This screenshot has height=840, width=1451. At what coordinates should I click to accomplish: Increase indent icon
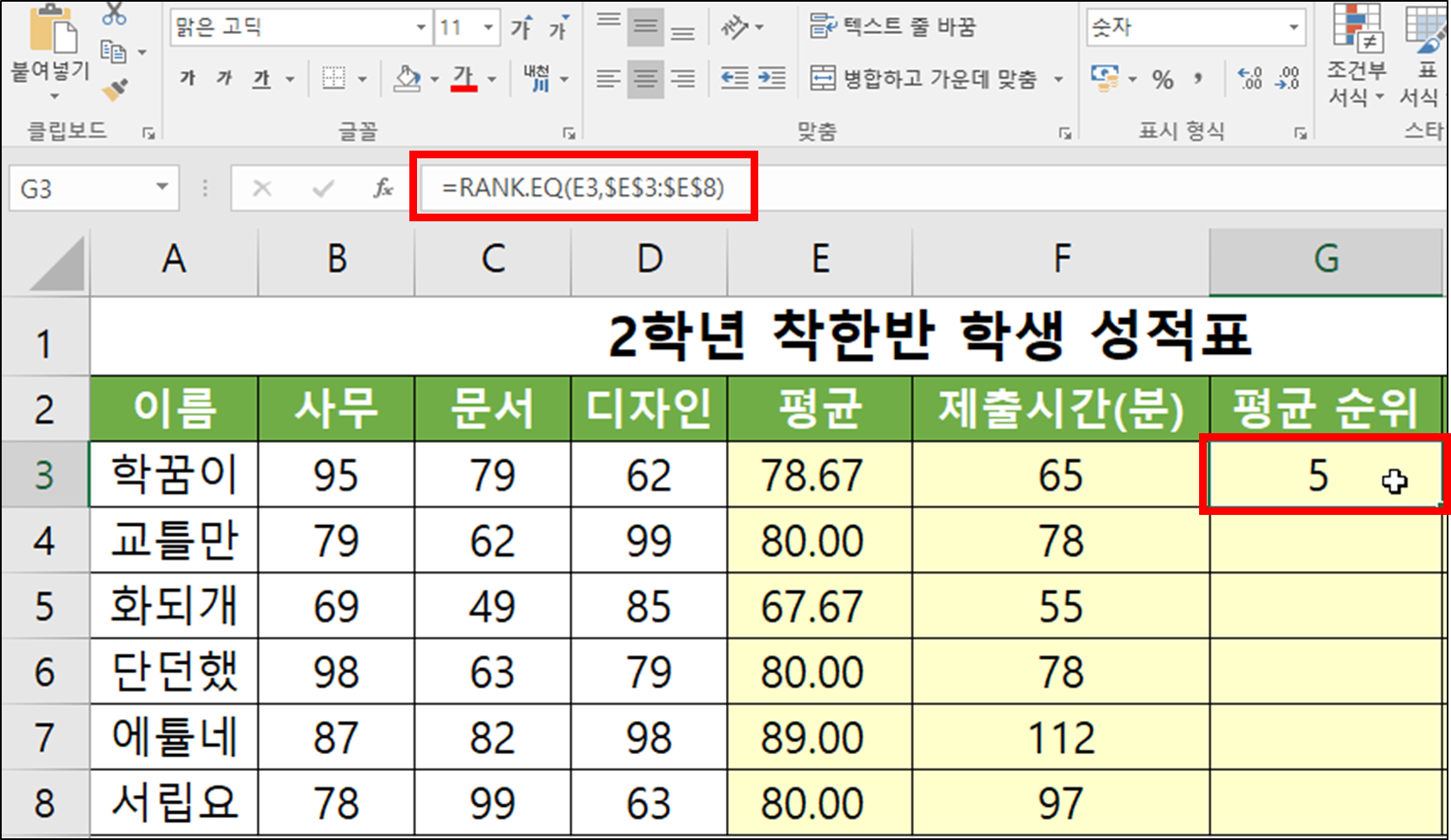click(772, 79)
